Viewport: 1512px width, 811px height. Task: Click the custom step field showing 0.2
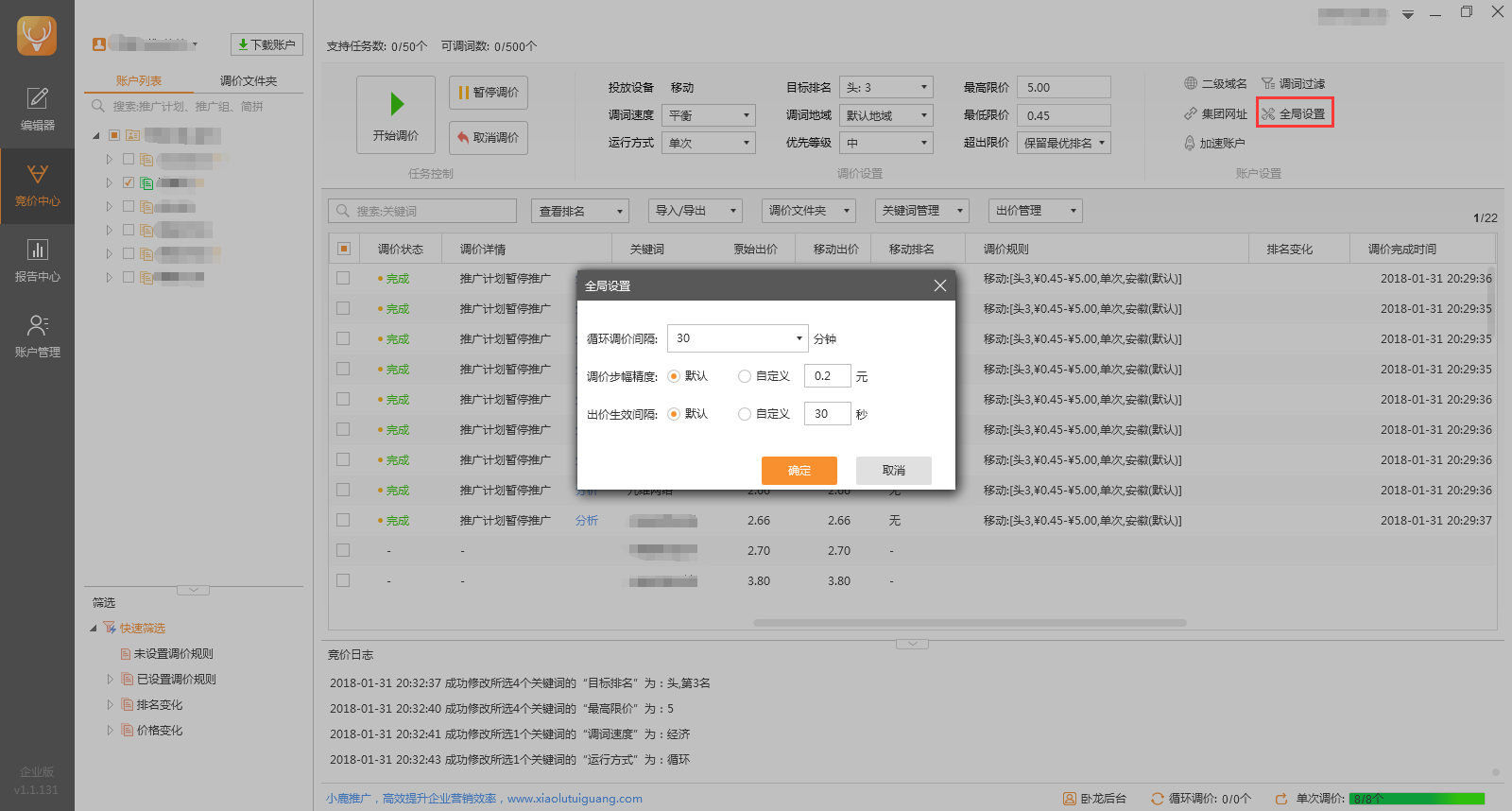828,376
